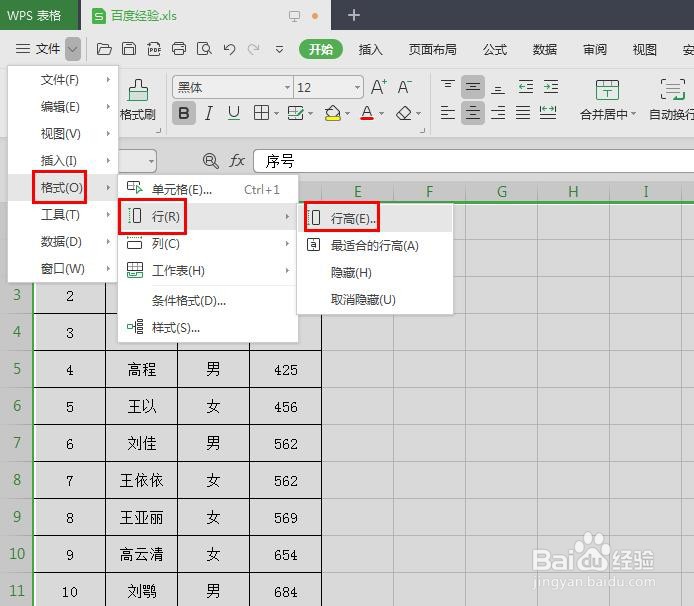Image resolution: width=694 pixels, height=606 pixels.
Task: Click in the formula bar showing 序号
Action: [474, 161]
